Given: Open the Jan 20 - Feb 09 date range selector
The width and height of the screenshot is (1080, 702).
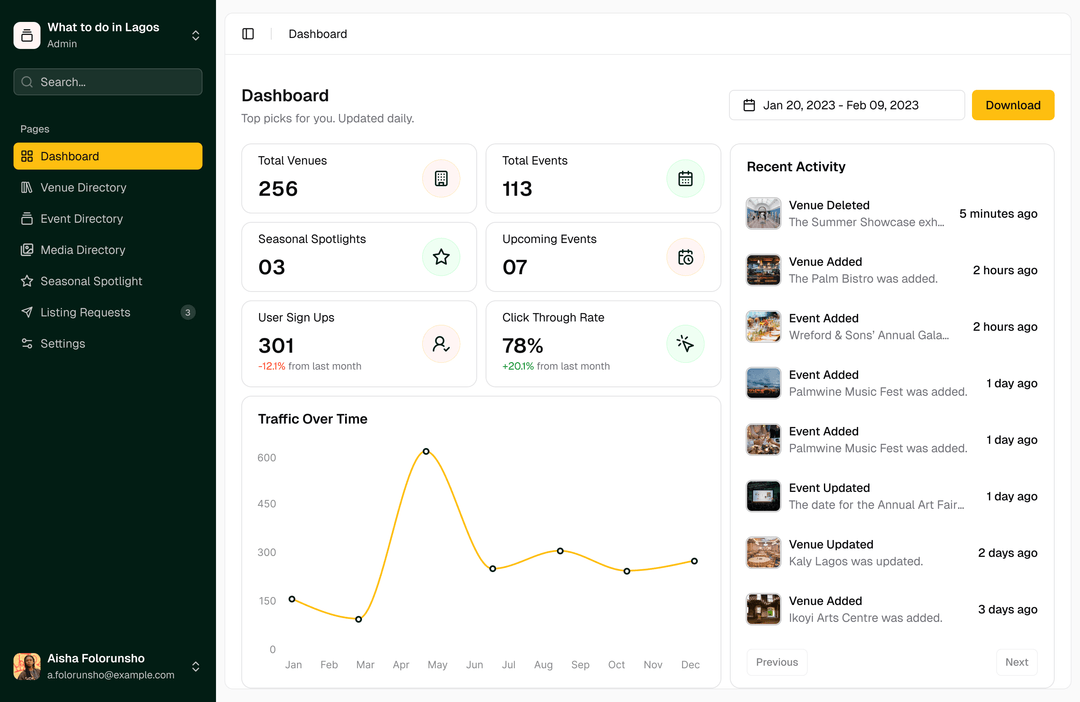Looking at the screenshot, I should [846, 104].
